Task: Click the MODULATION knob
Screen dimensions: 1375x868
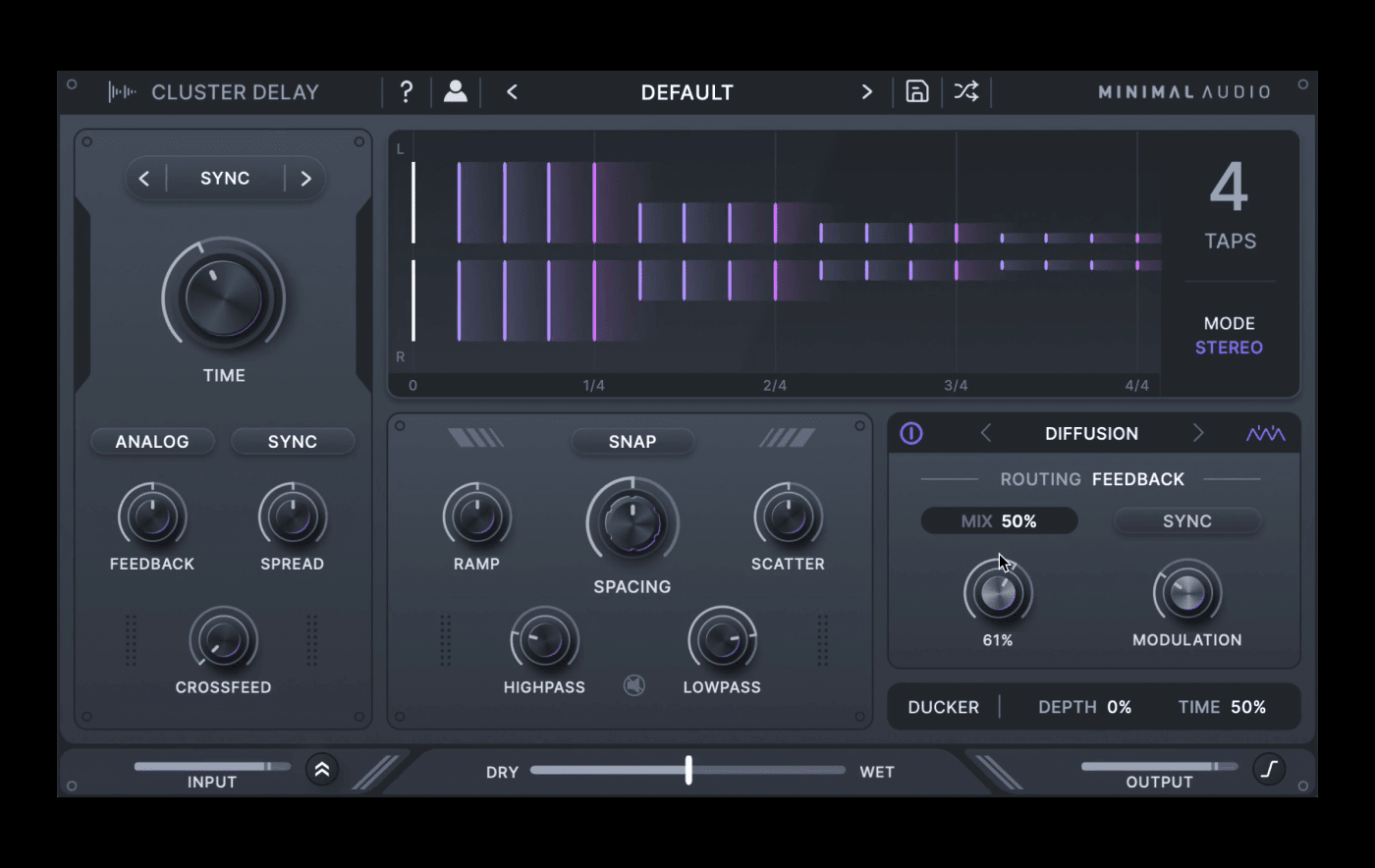Action: click(x=1187, y=593)
